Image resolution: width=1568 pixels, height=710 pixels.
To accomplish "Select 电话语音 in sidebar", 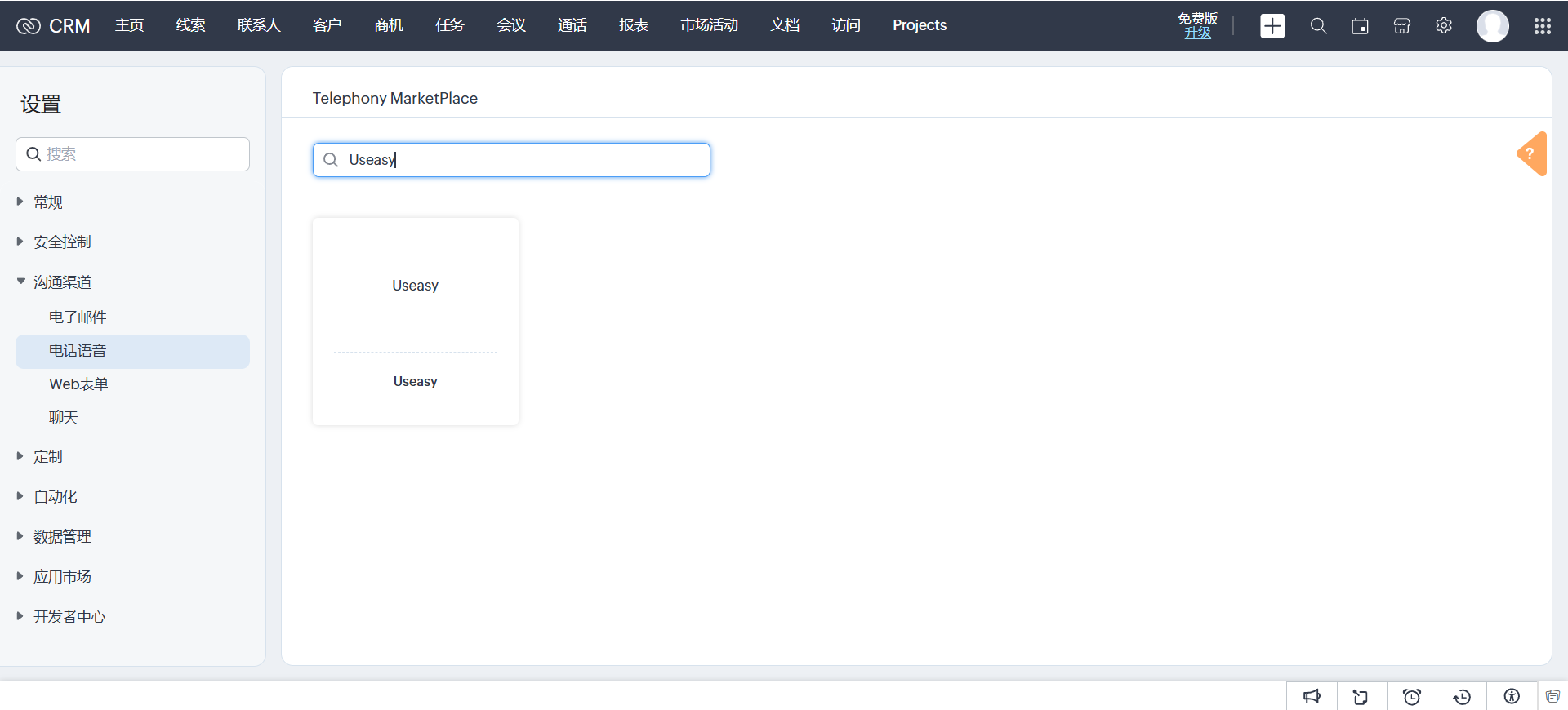I will (x=132, y=351).
